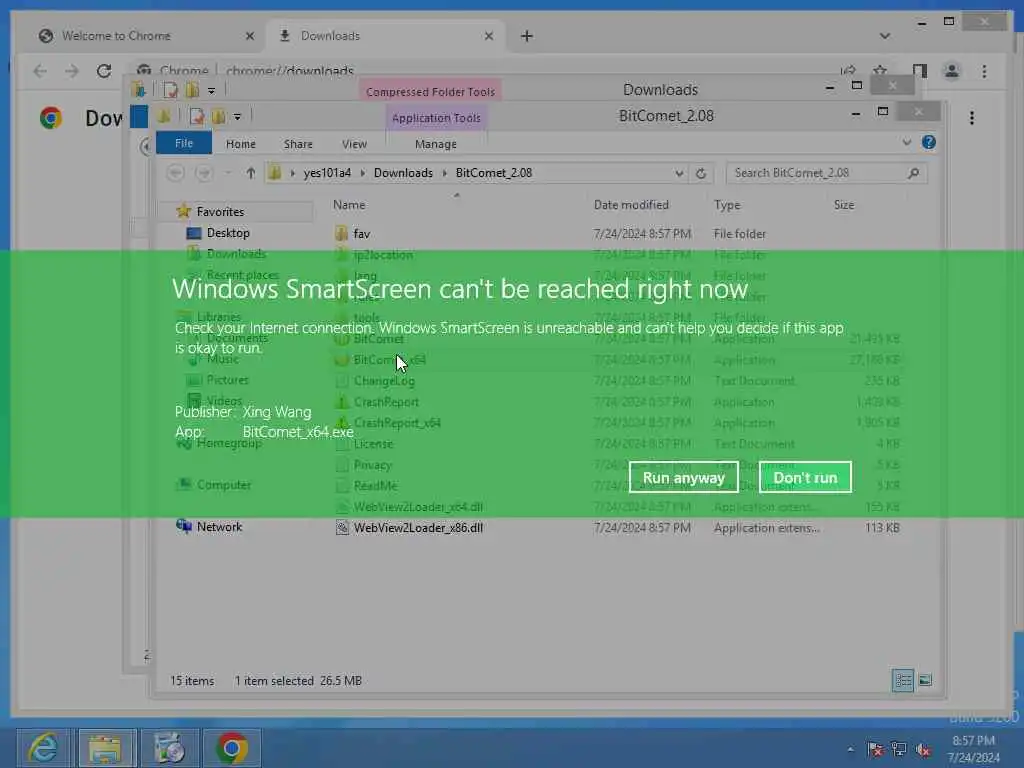Viewport: 1024px width, 768px height.
Task: Switch to the Welcome to Chrome tab
Action: pos(116,36)
